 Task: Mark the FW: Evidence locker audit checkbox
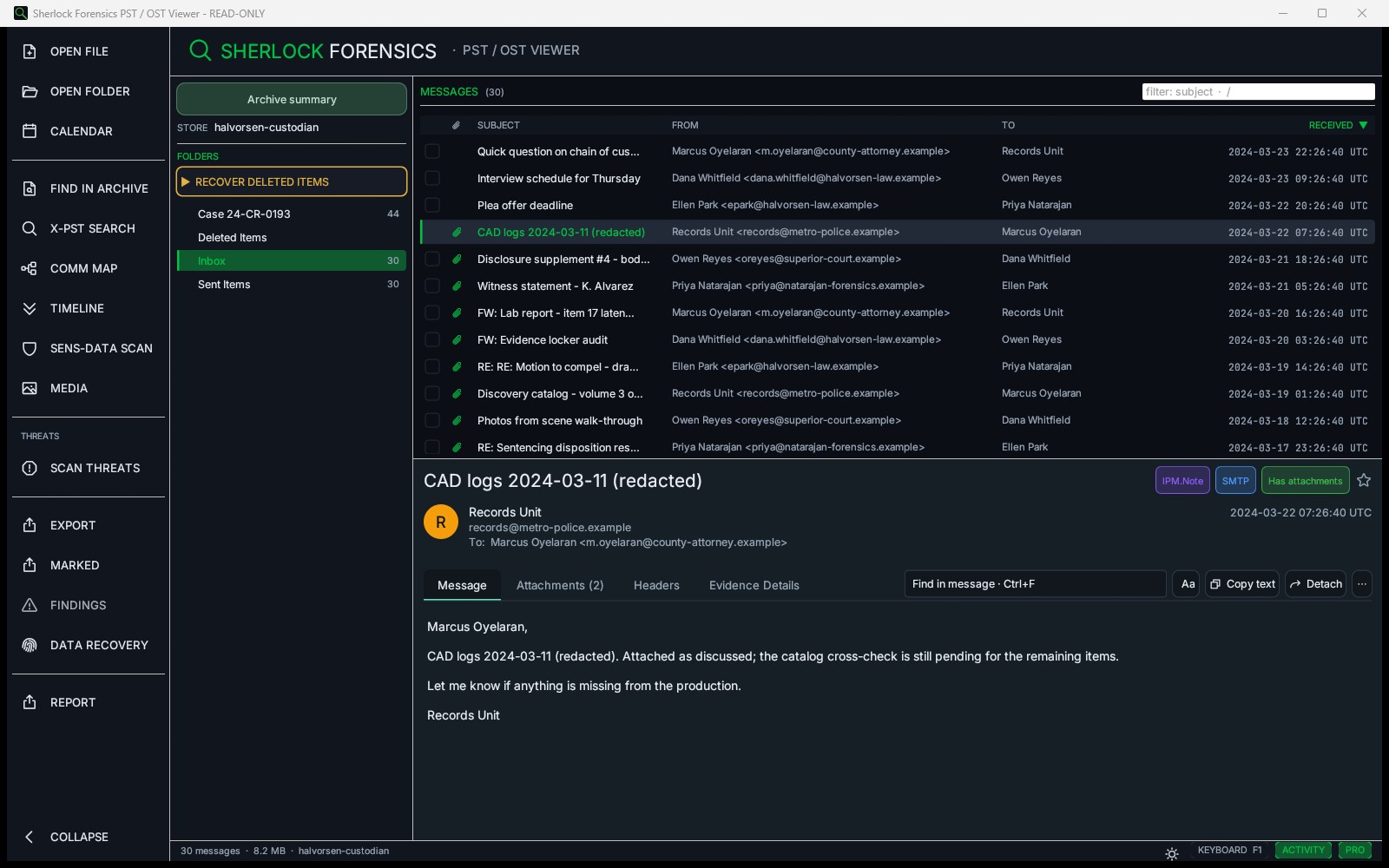click(432, 339)
